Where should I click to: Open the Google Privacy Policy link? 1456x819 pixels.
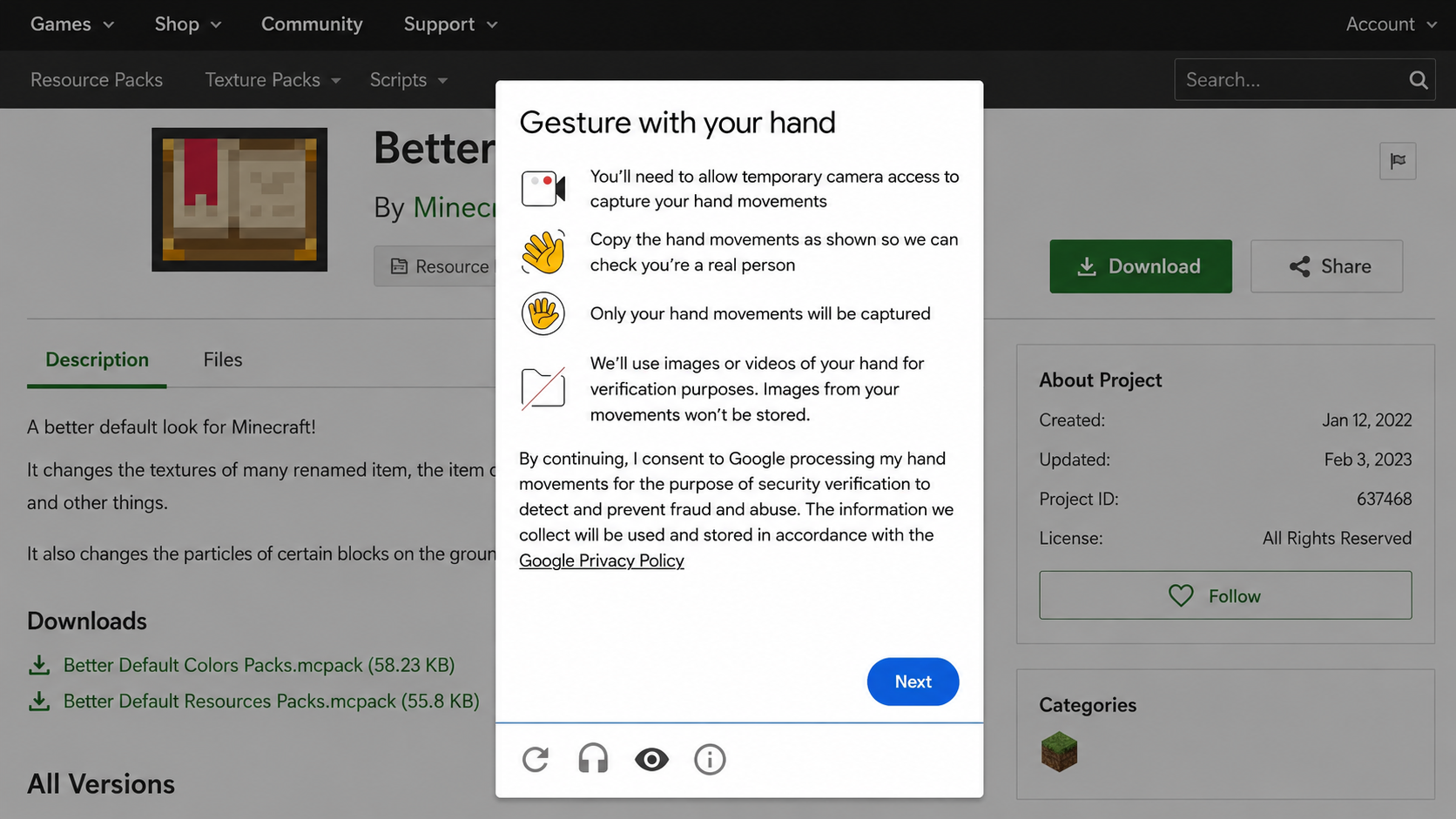(x=602, y=561)
